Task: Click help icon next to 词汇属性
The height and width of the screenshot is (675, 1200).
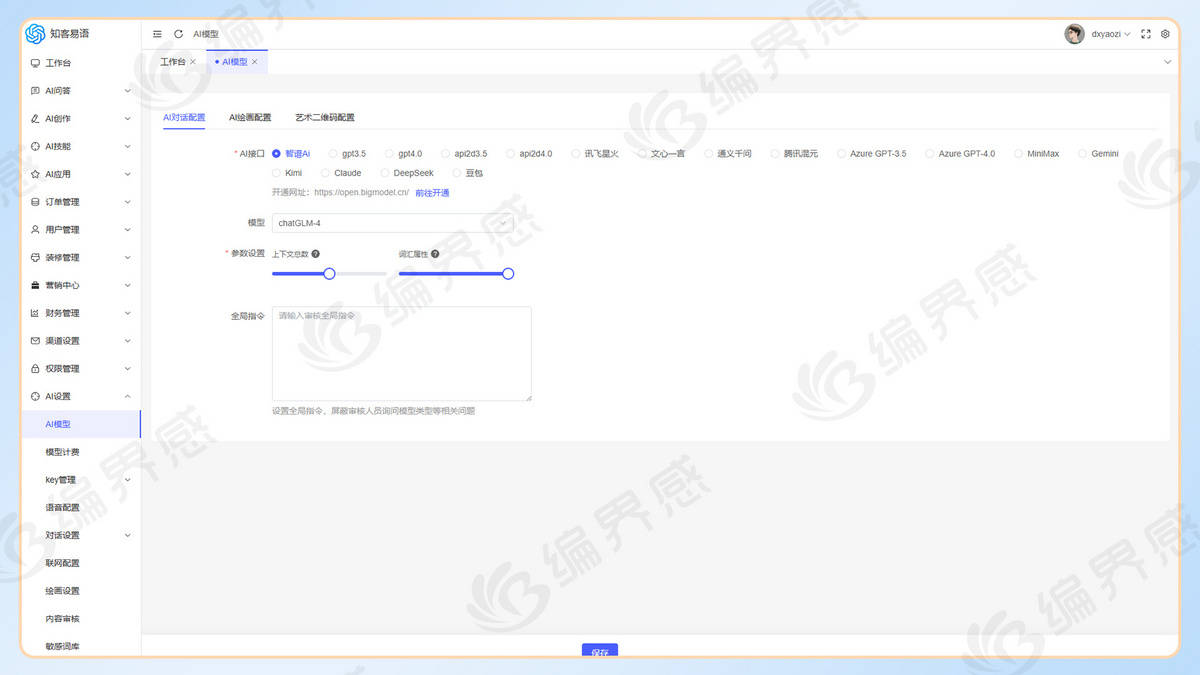Action: (435, 254)
